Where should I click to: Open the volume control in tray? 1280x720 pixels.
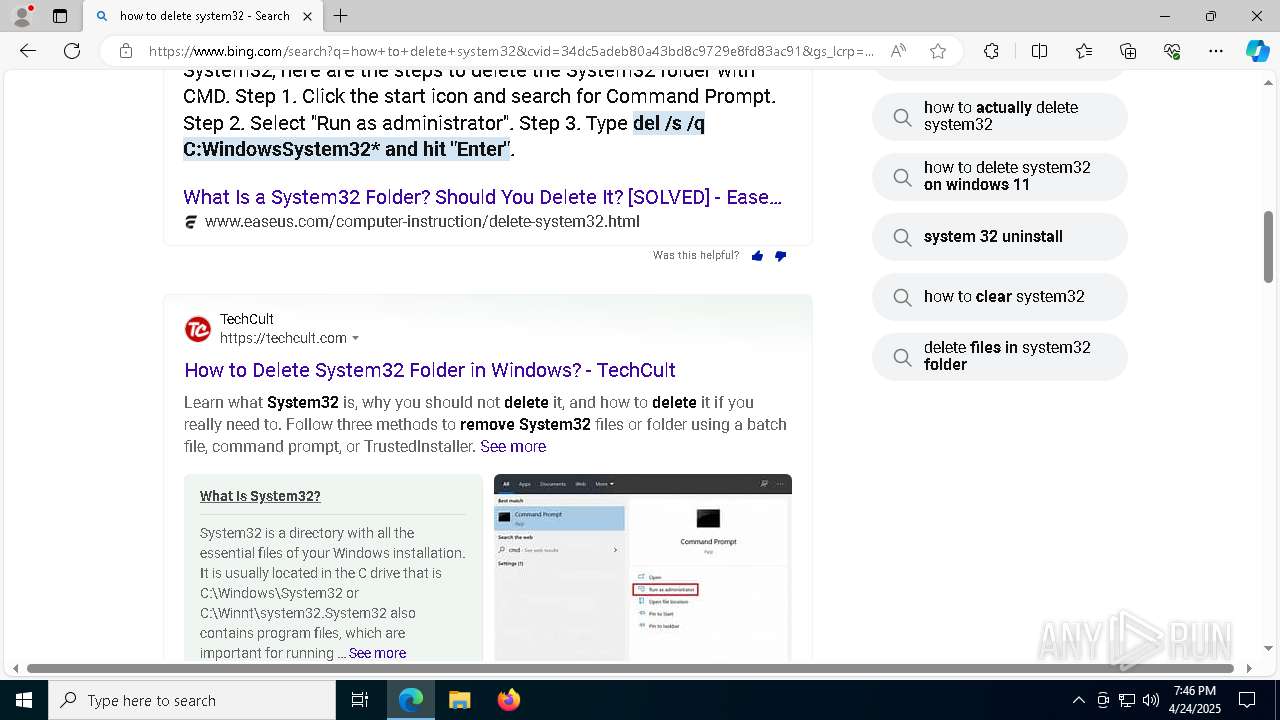[1151, 700]
